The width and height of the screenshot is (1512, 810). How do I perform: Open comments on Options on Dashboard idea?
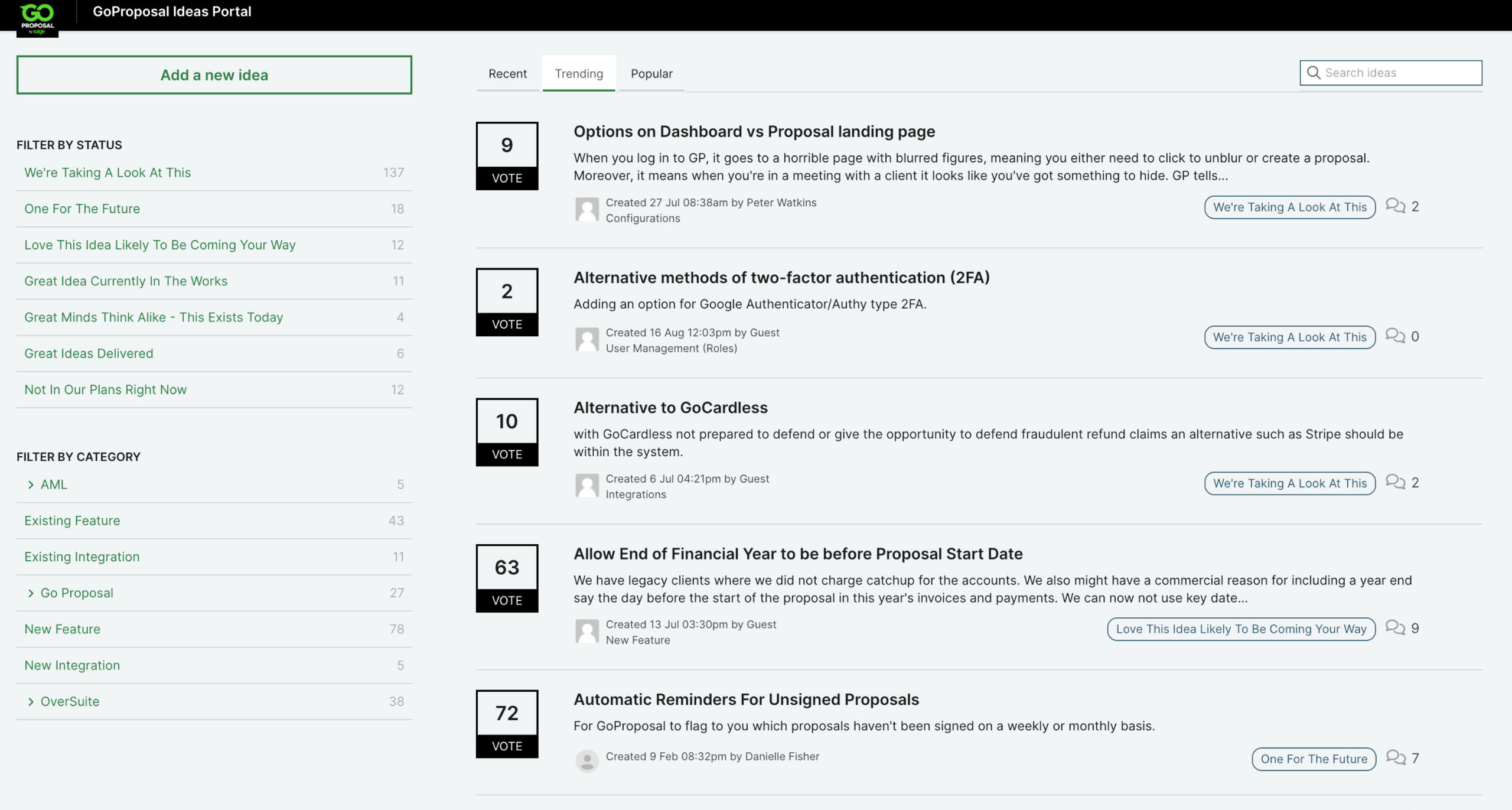pos(1395,206)
